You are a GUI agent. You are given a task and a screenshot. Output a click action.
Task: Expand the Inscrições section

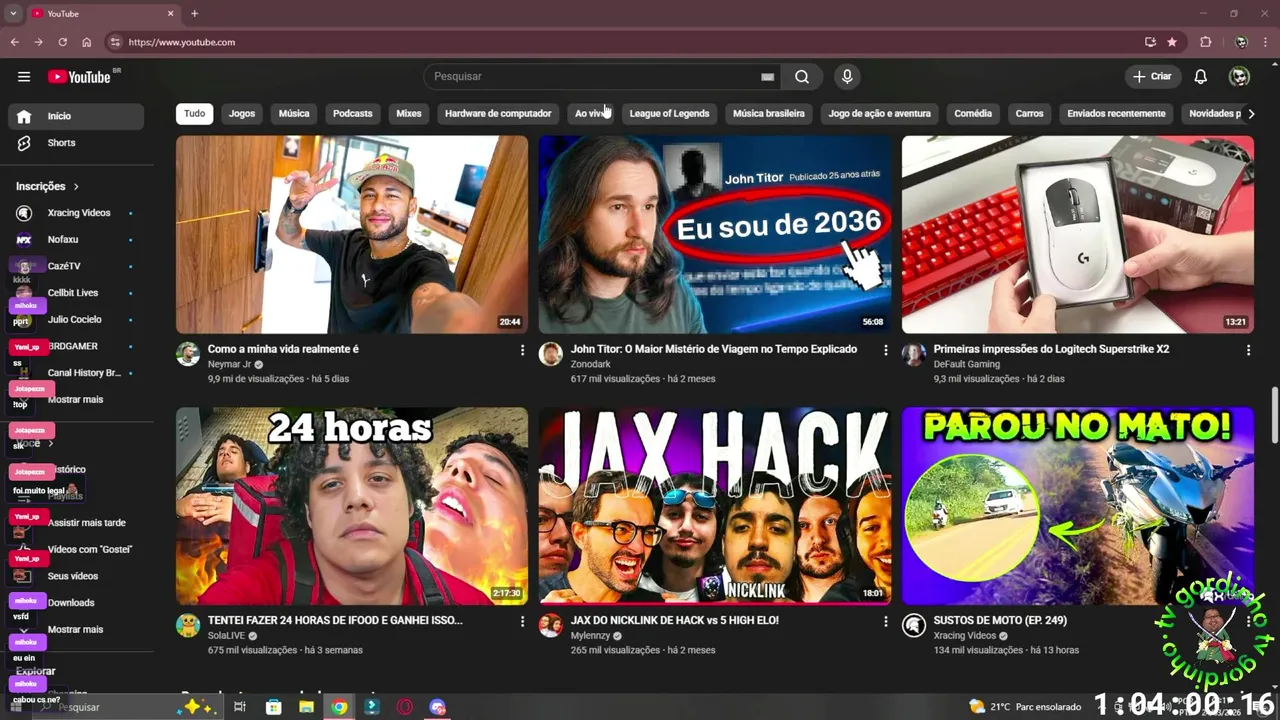tap(47, 186)
